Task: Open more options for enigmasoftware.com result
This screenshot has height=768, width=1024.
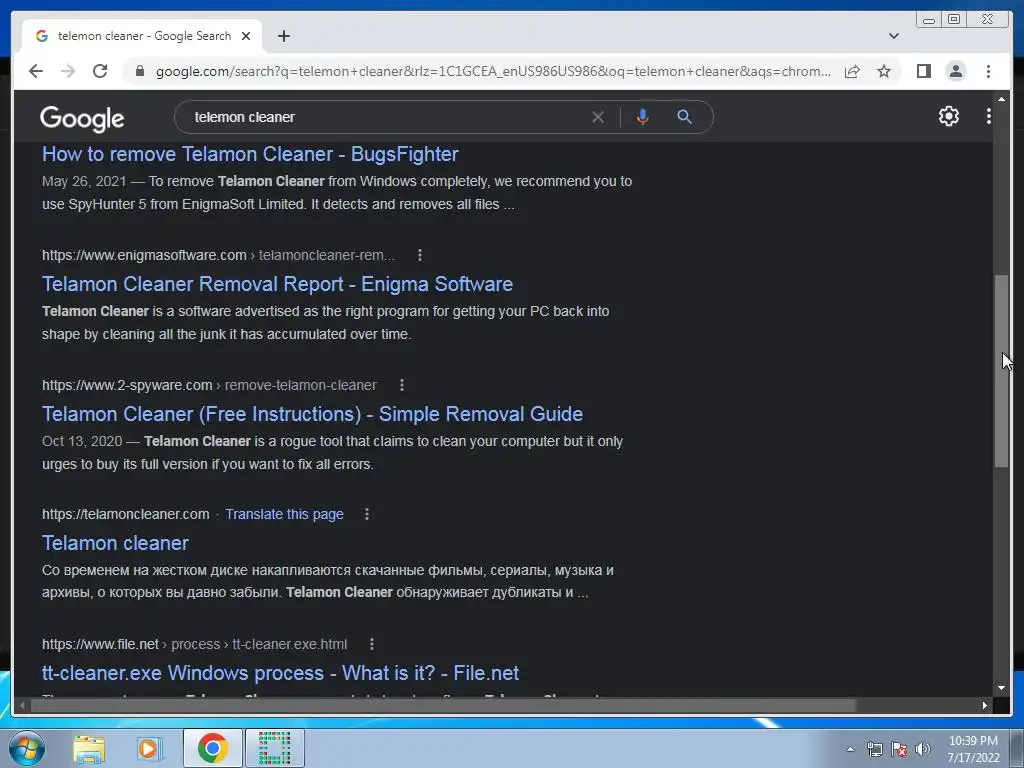Action: [x=420, y=255]
